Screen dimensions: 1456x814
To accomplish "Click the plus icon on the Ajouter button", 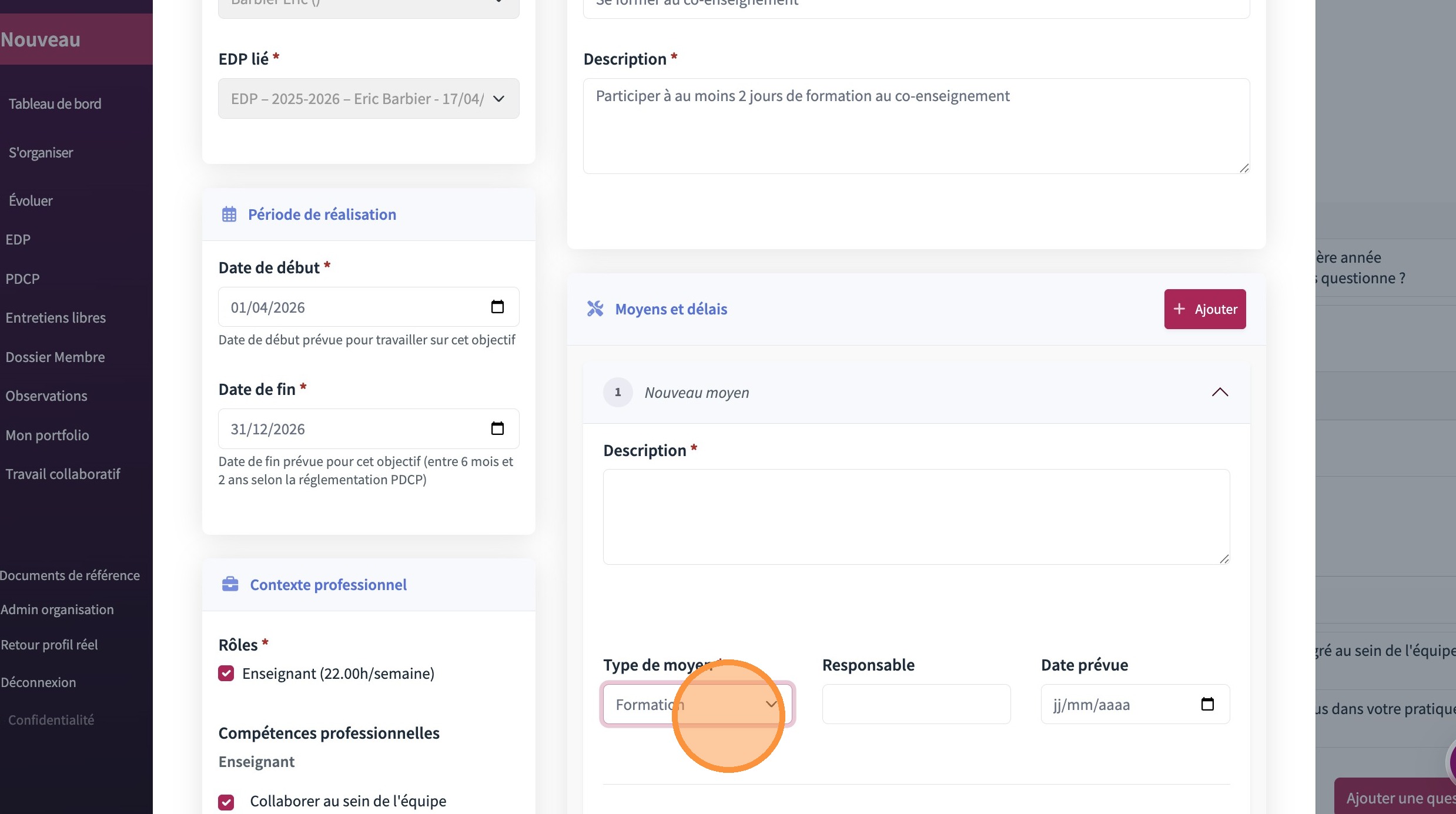I will pos(1179,309).
